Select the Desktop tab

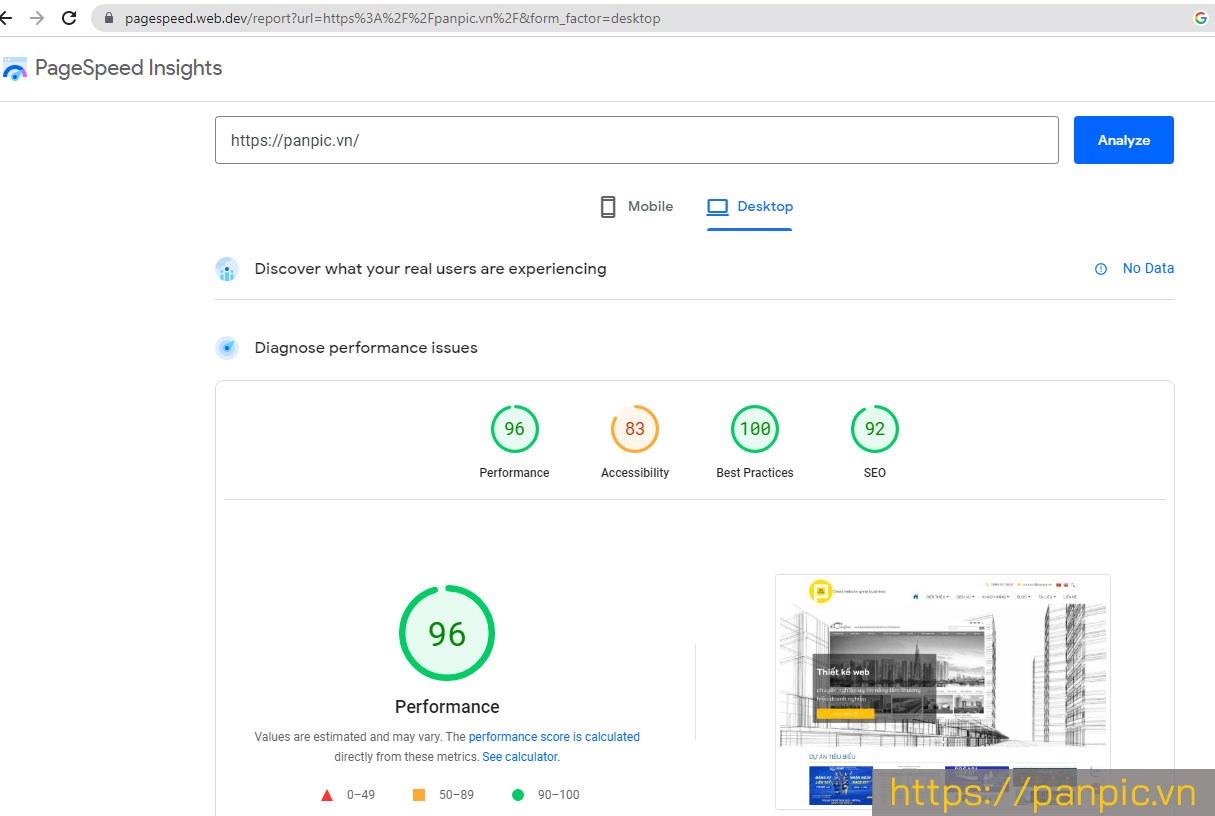tap(749, 207)
